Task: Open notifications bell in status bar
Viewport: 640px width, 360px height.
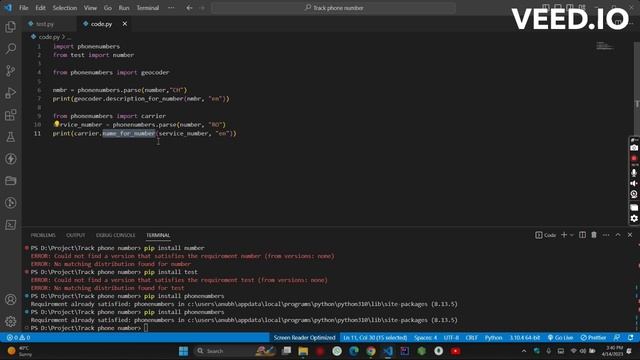Action: (x=631, y=338)
